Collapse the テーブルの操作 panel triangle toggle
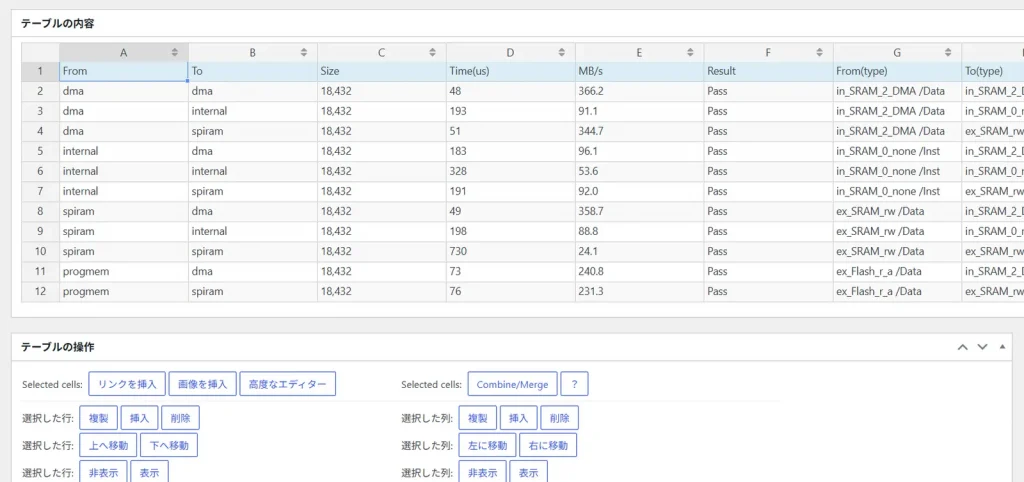1024x482 pixels. pyautogui.click(x=1002, y=347)
